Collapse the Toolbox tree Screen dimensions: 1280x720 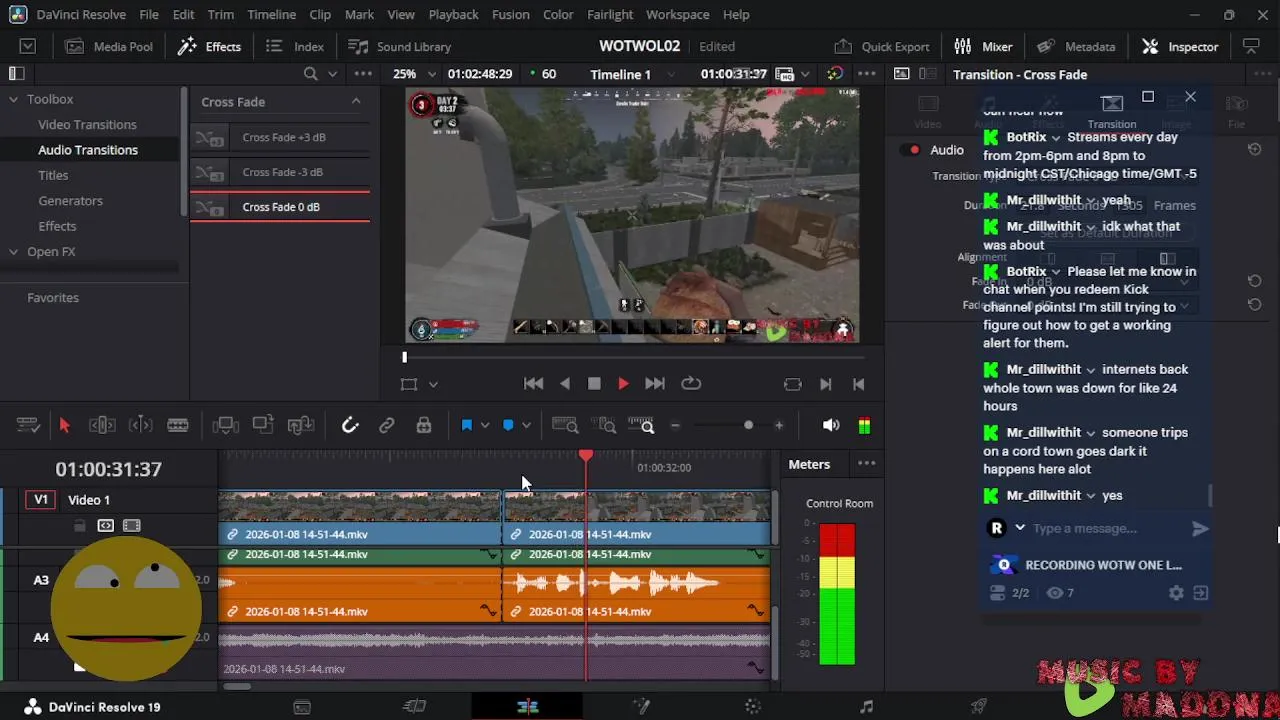click(x=14, y=99)
